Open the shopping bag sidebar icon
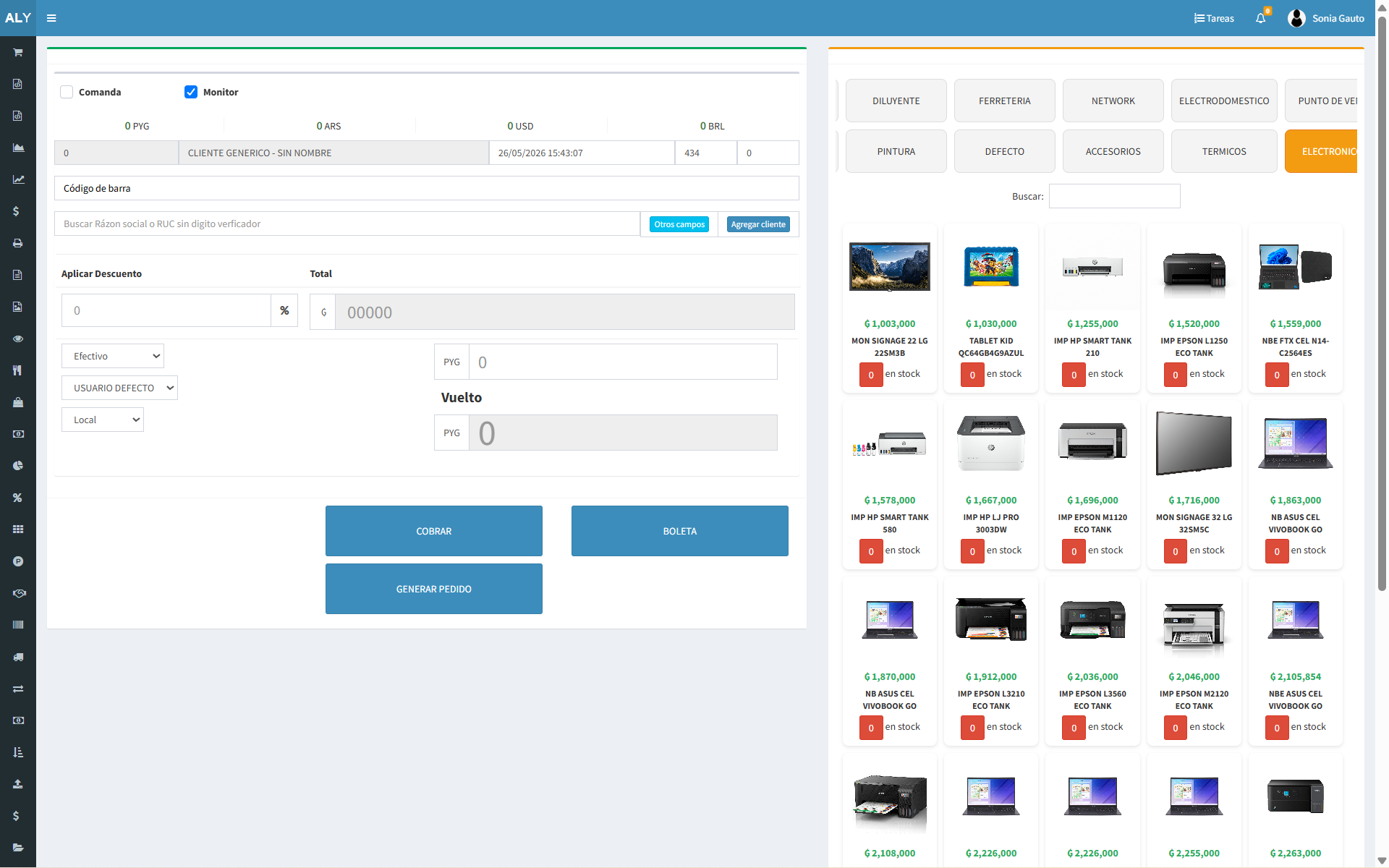The height and width of the screenshot is (868, 1389). click(x=18, y=402)
